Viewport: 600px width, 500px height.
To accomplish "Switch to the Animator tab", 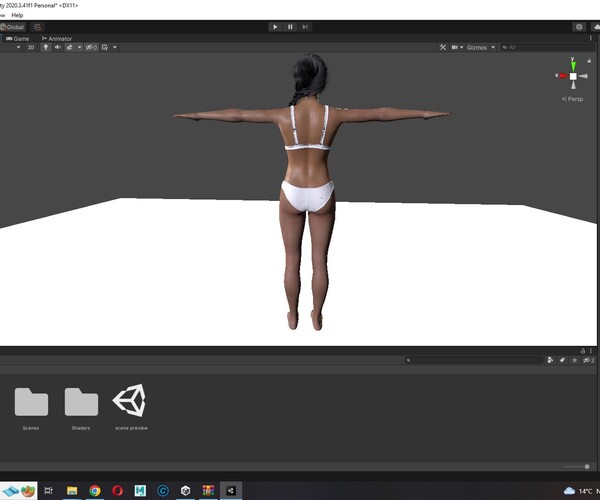I will coord(57,39).
